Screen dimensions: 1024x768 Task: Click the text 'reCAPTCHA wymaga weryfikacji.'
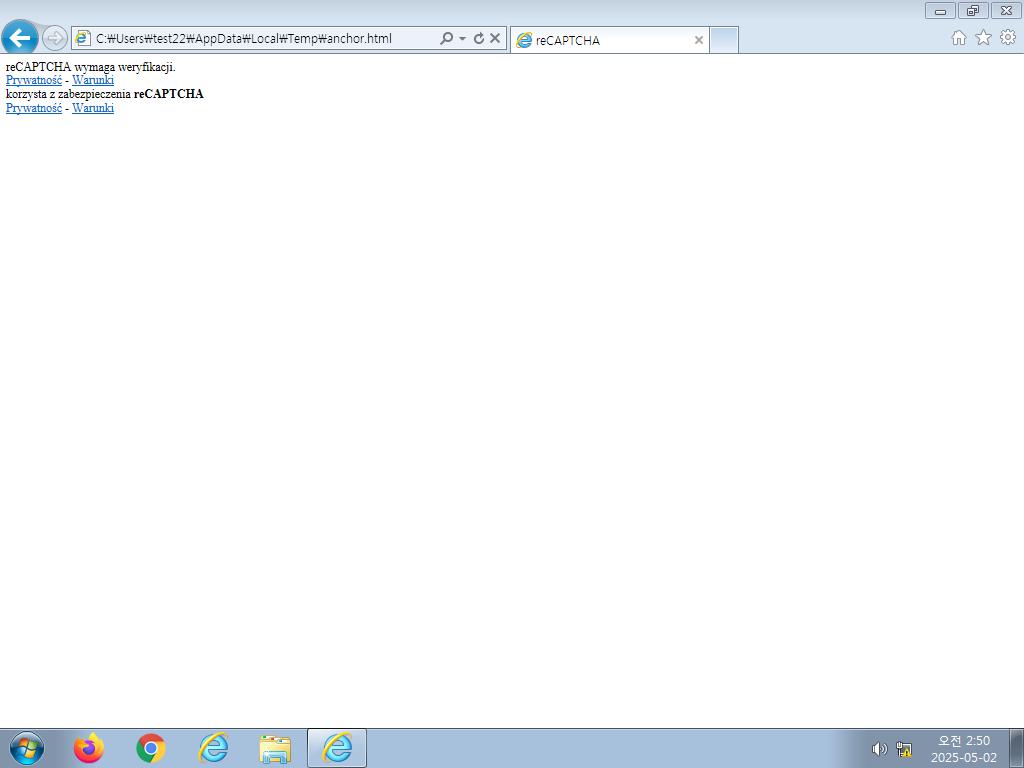coord(91,67)
